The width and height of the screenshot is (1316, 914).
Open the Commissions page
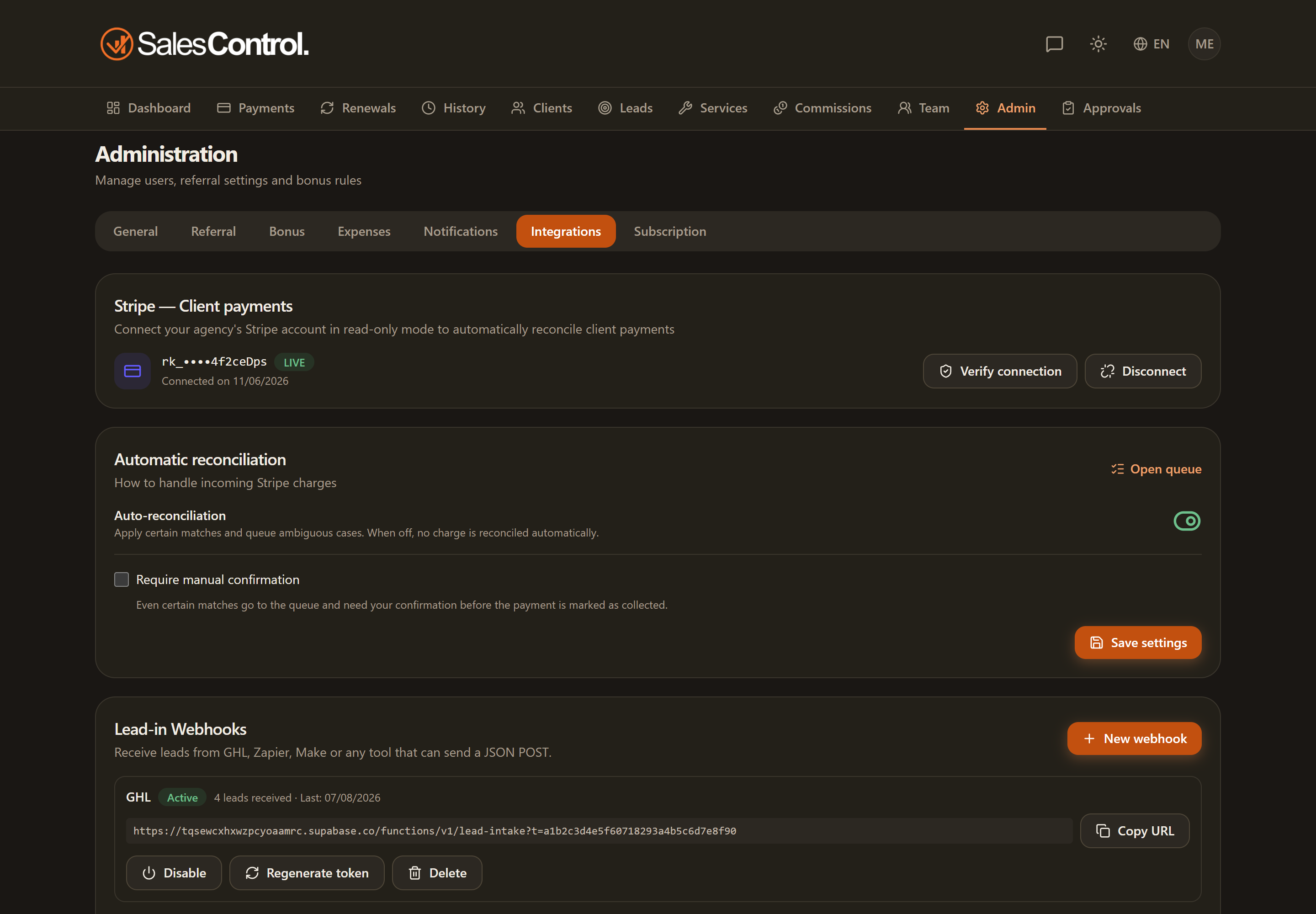point(822,108)
